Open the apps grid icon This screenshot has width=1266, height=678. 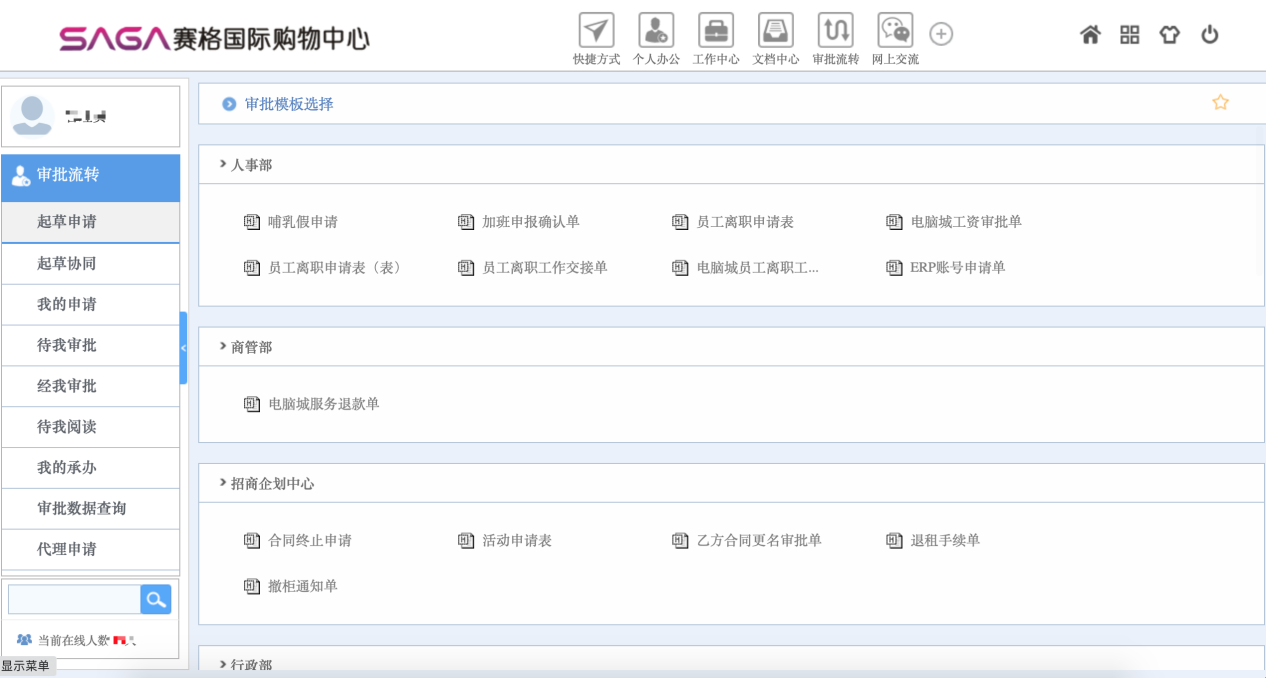tap(1129, 34)
